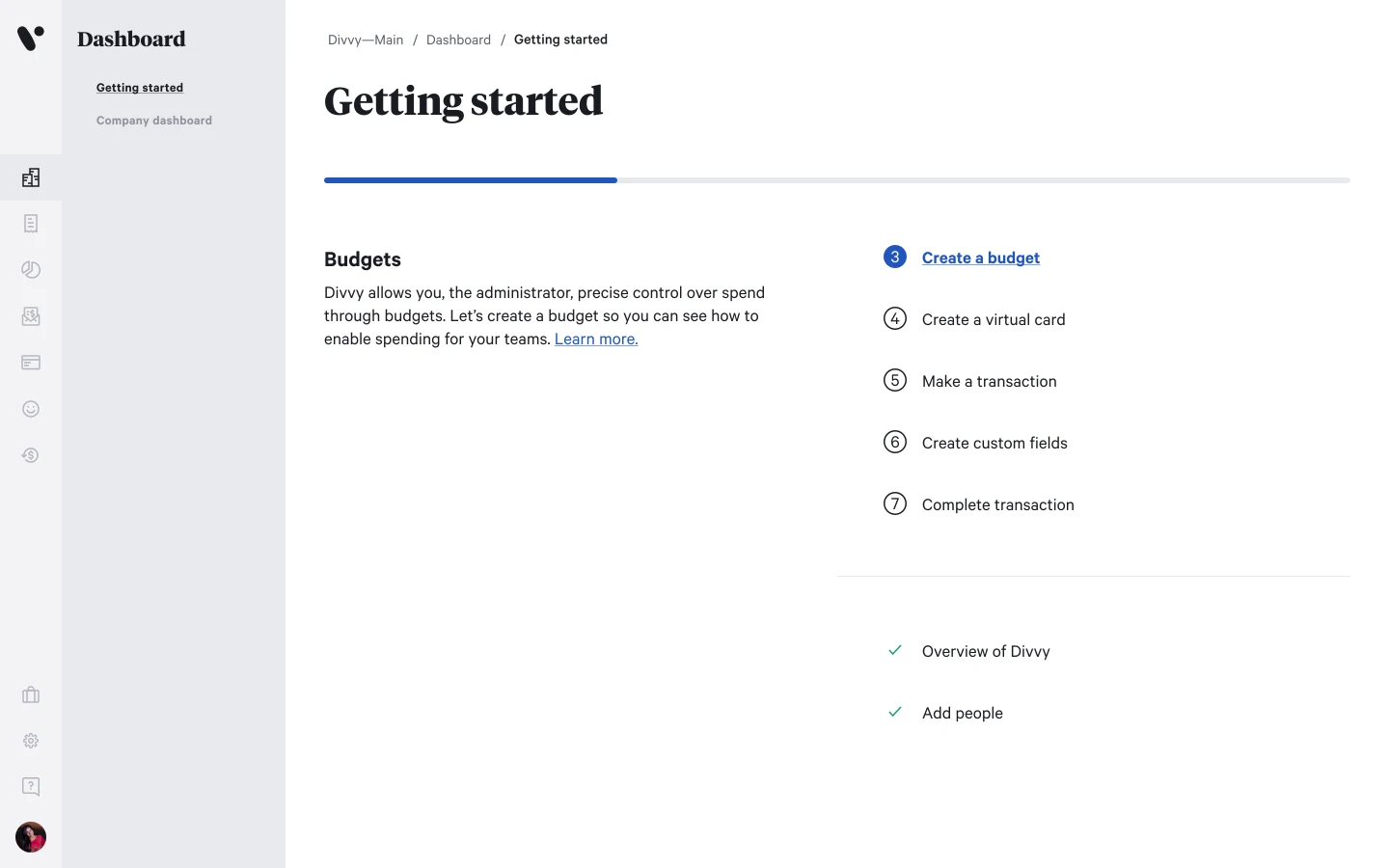
Task: Click Getting started breadcrumb item
Action: [560, 40]
